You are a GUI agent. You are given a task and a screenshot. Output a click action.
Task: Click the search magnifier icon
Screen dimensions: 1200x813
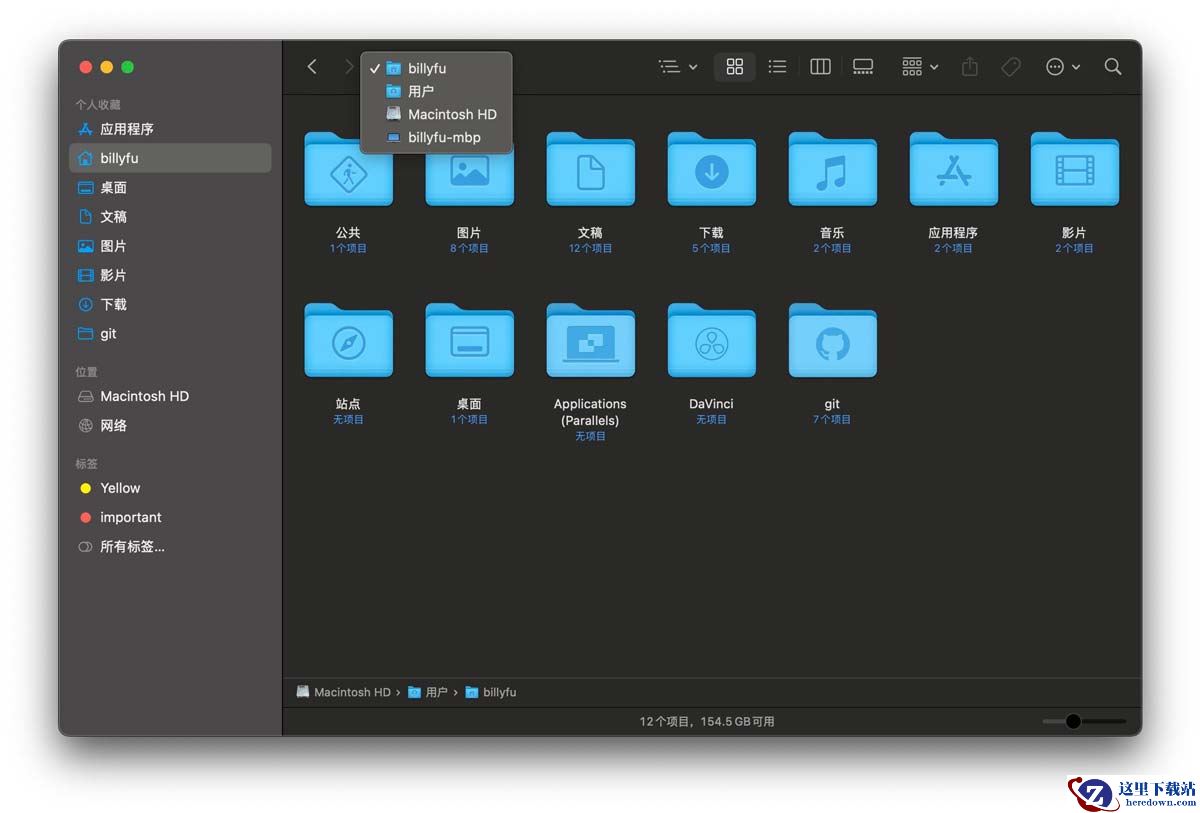click(1112, 67)
